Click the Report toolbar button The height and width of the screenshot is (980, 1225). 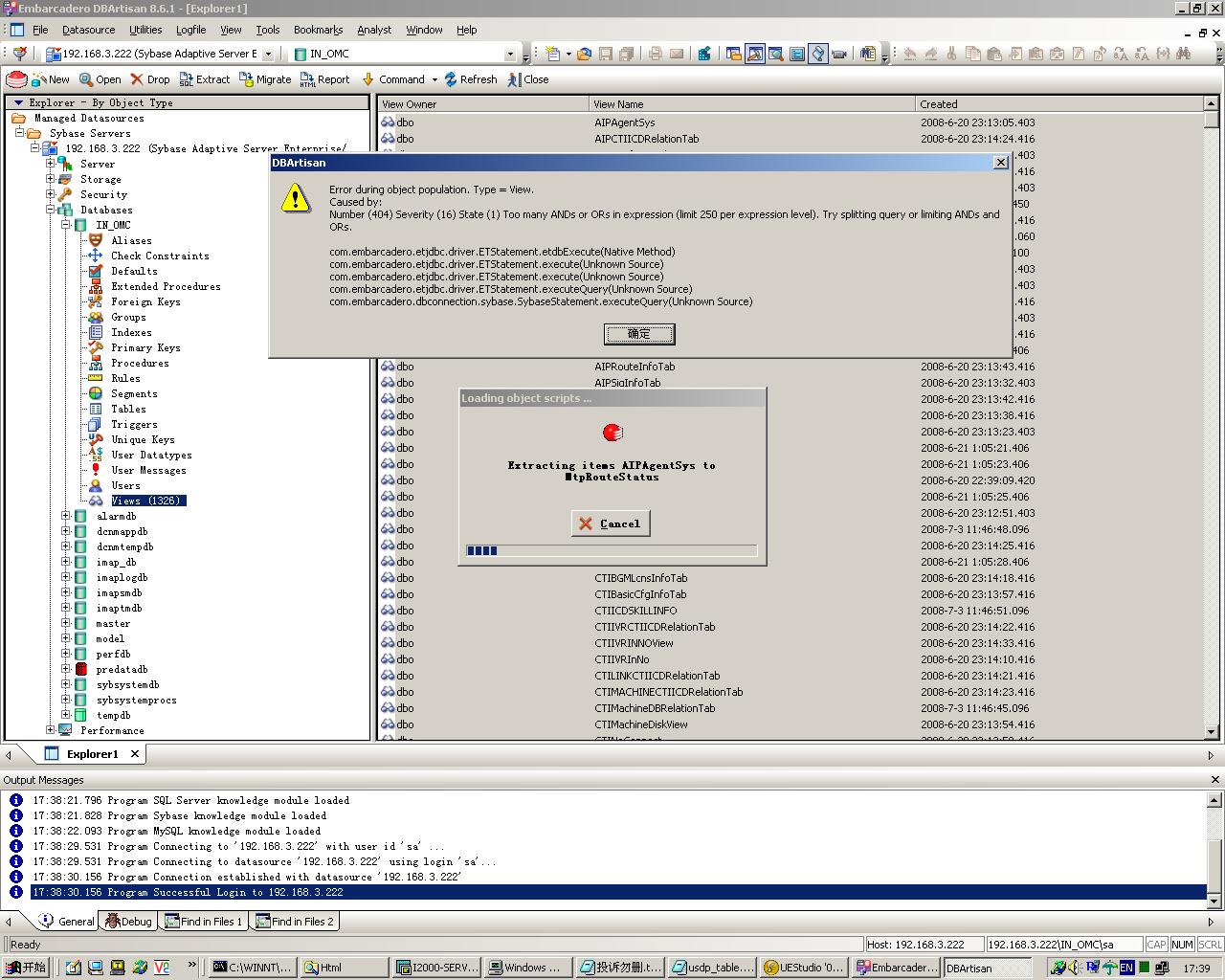pos(324,79)
